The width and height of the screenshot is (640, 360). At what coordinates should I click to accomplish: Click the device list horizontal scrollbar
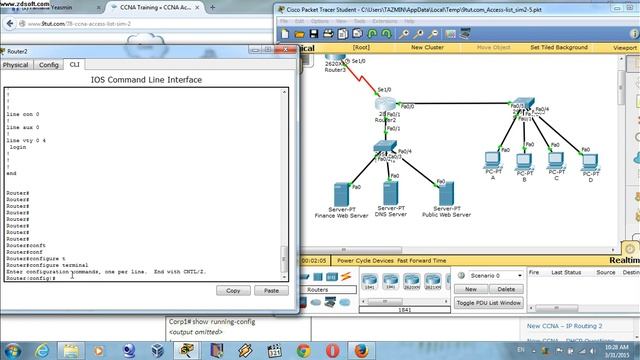384,301
